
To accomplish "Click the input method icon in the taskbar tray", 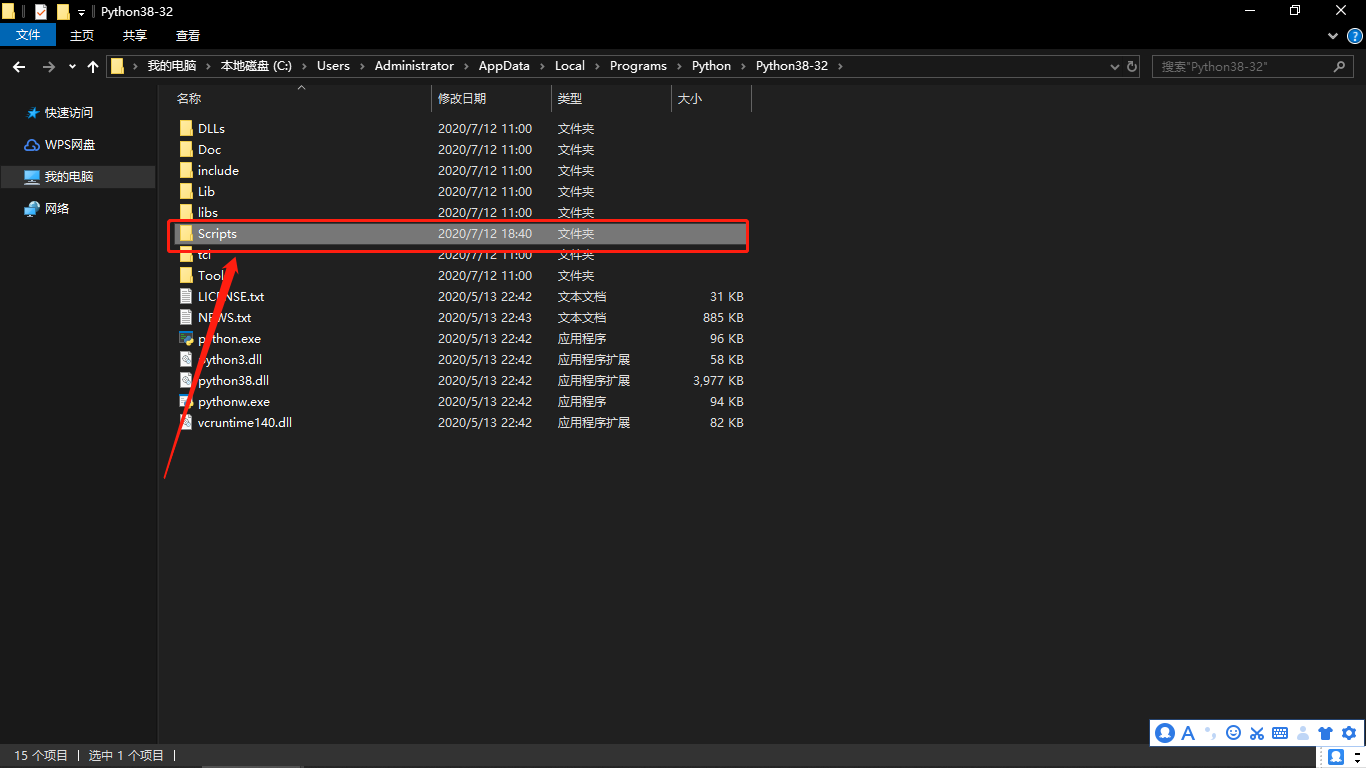I will [1336, 757].
